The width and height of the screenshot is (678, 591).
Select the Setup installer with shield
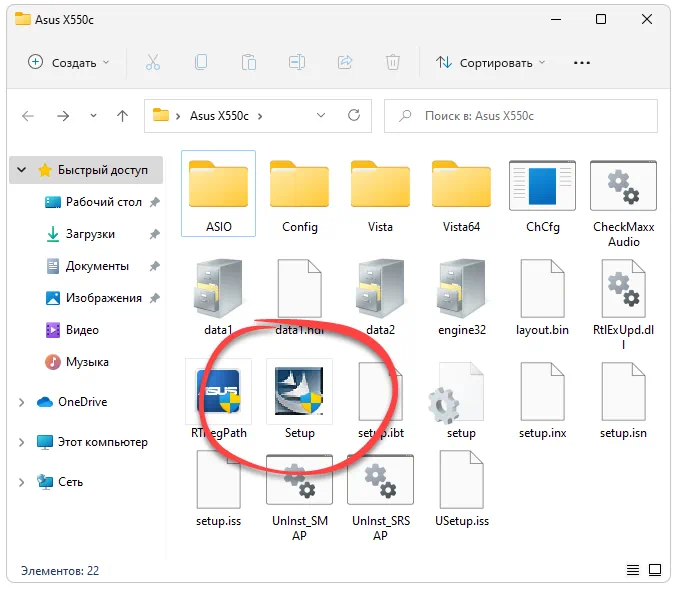pos(299,399)
